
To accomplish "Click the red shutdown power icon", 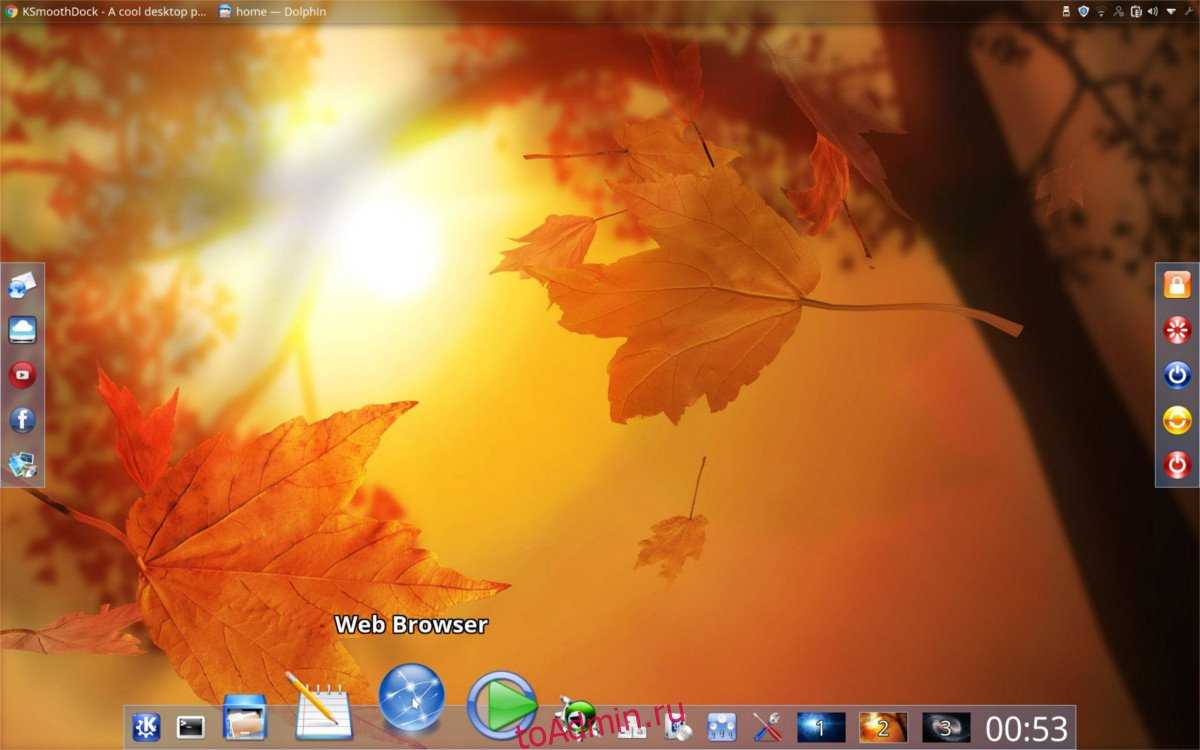I will (x=1177, y=465).
